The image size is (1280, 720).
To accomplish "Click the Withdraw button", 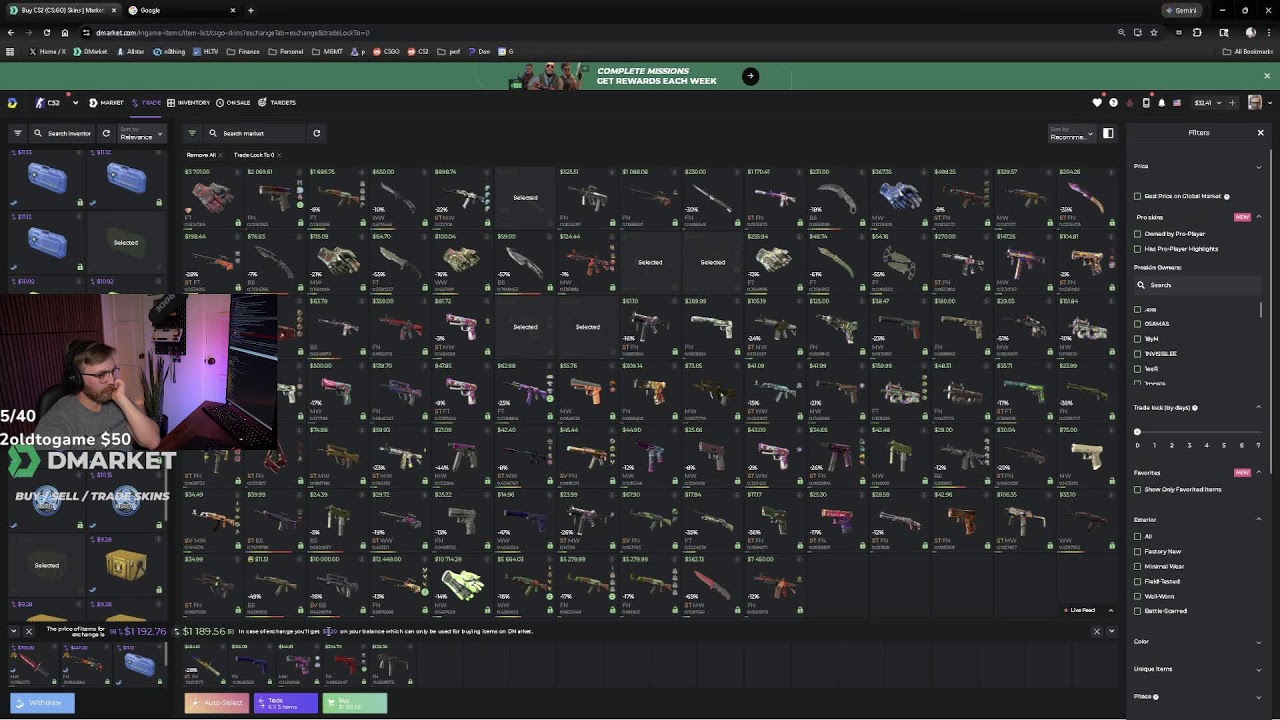I will coord(42,703).
